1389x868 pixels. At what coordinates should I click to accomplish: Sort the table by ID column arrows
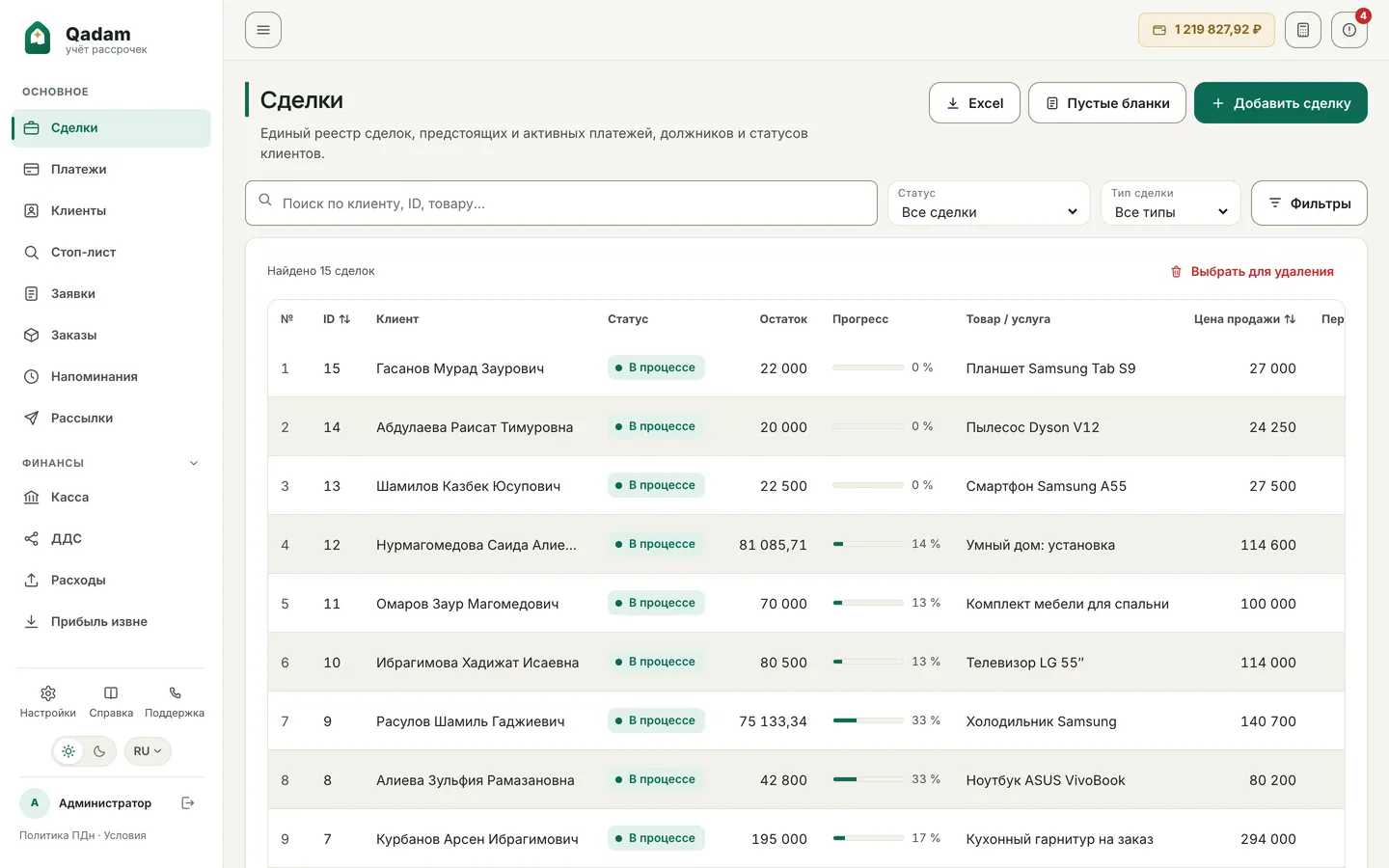pyautogui.click(x=344, y=319)
